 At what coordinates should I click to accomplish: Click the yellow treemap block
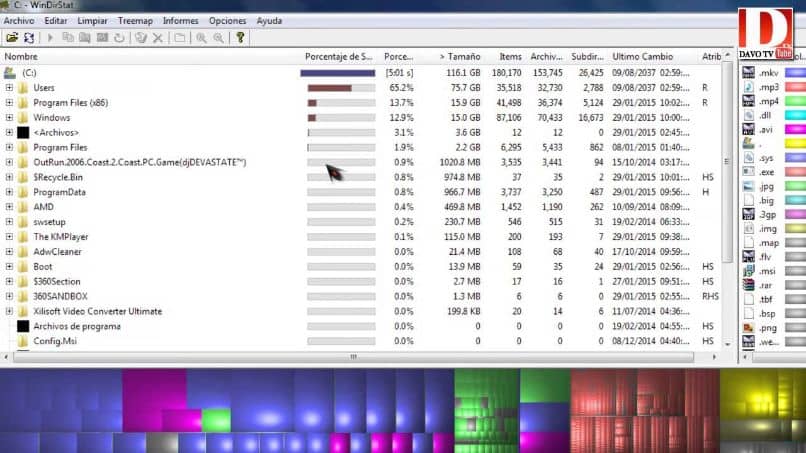click(763, 396)
